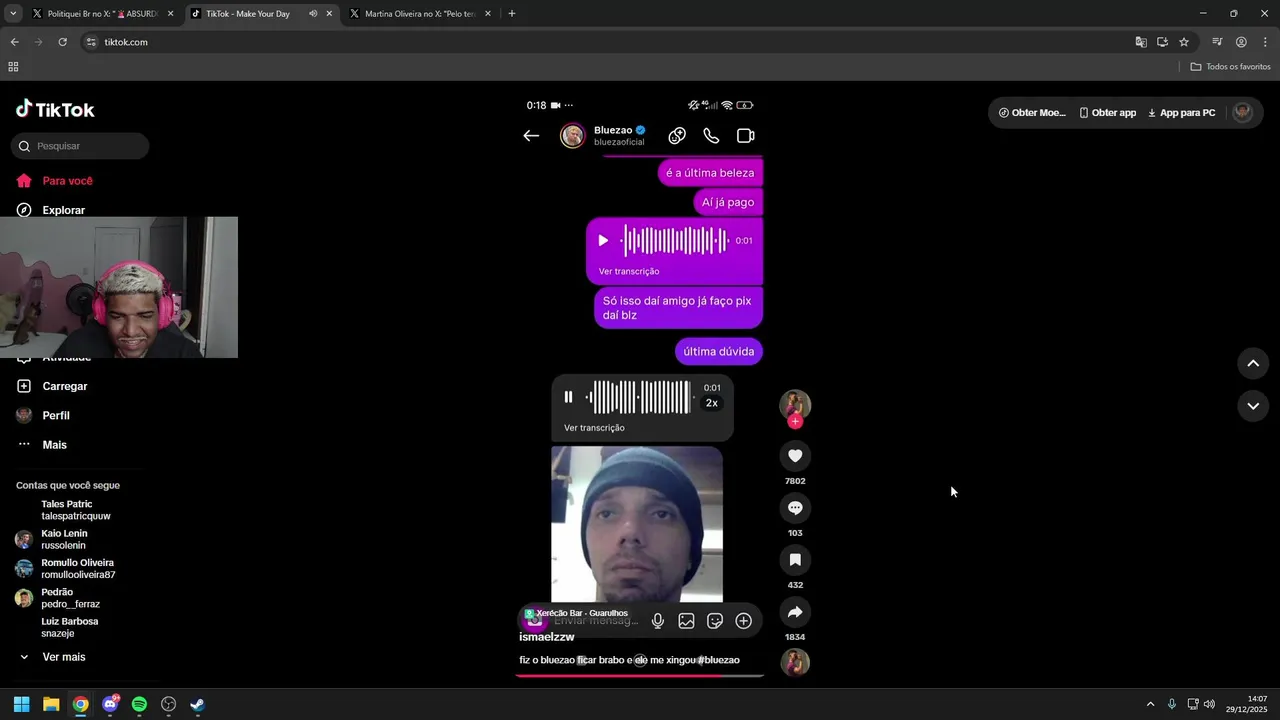Go to the next video arrow

pos(1253,406)
